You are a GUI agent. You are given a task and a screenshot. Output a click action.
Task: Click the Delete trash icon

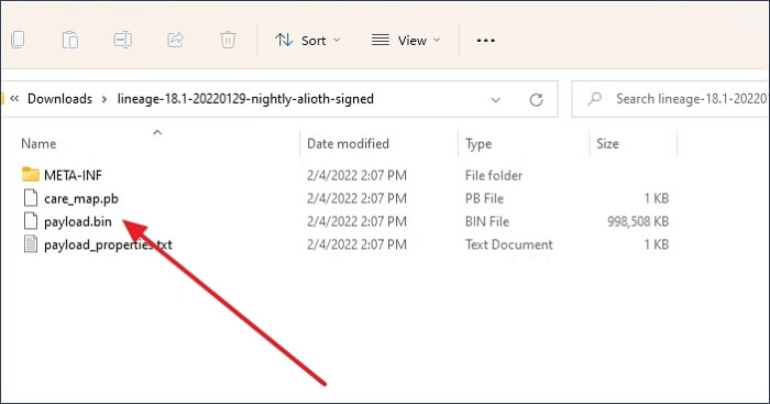point(228,40)
